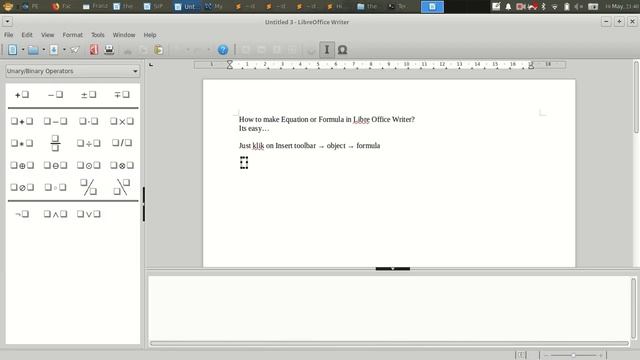Viewport: 640px width, 360px height.
Task: Open the Open-file recent documents dropdown arrow
Action: point(44,50)
